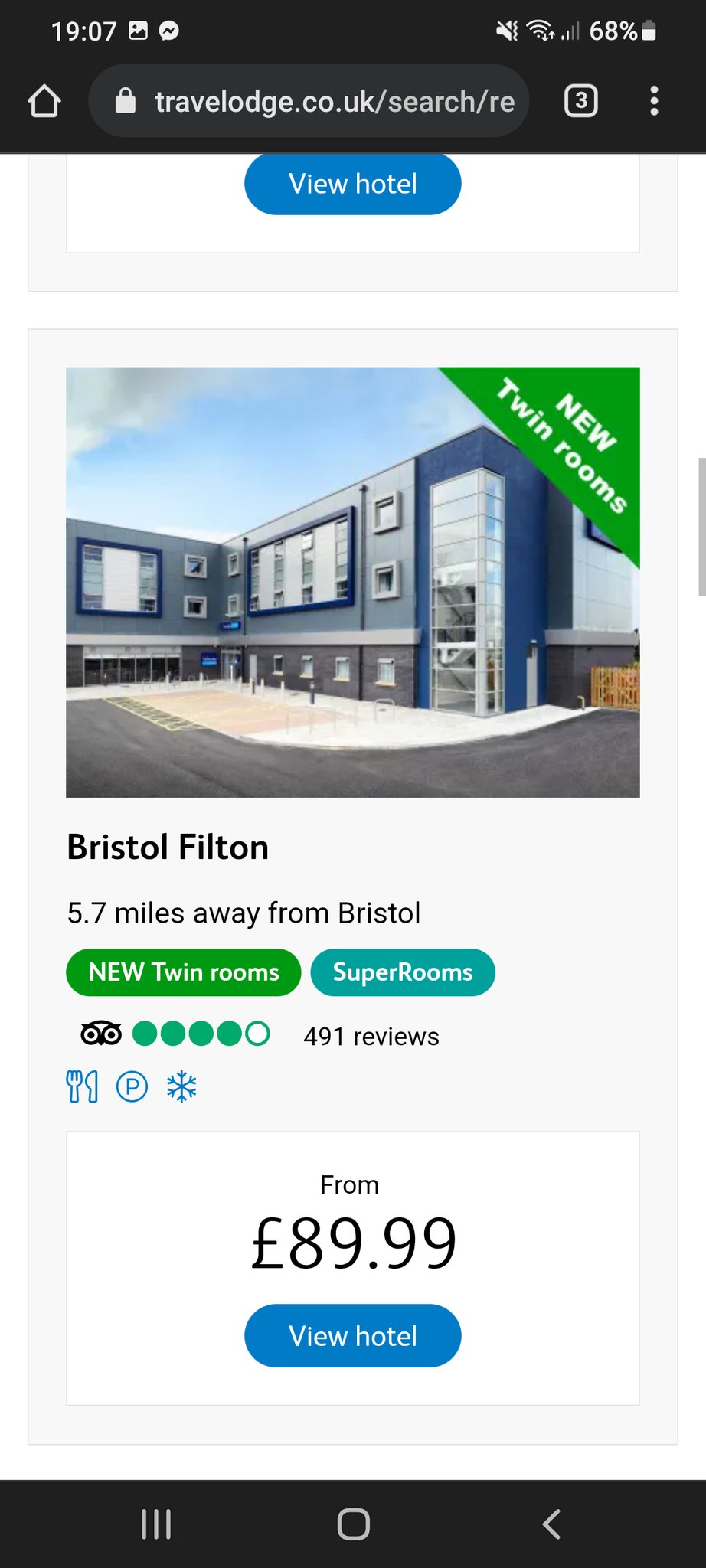This screenshot has height=1568, width=706.
Task: Open the browser three-dot menu
Action: click(x=653, y=101)
